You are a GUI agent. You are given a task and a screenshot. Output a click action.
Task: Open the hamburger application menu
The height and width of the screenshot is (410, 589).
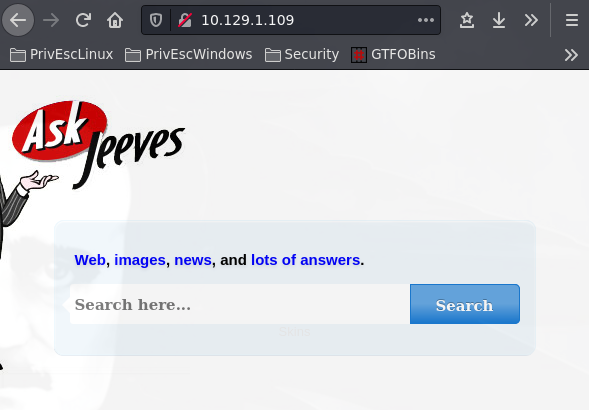pyautogui.click(x=572, y=20)
